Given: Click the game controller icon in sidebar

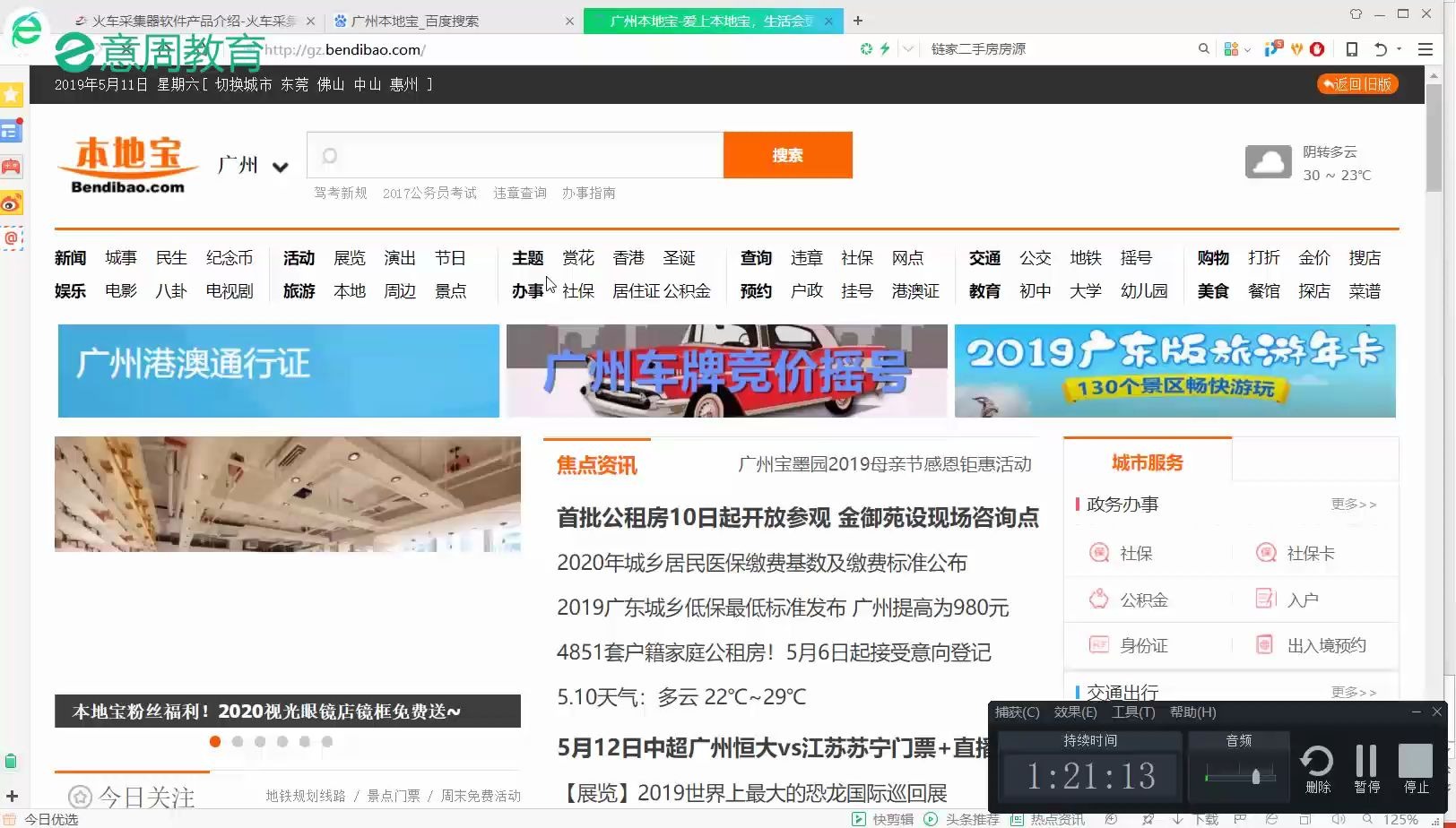Looking at the screenshot, I should (x=12, y=167).
